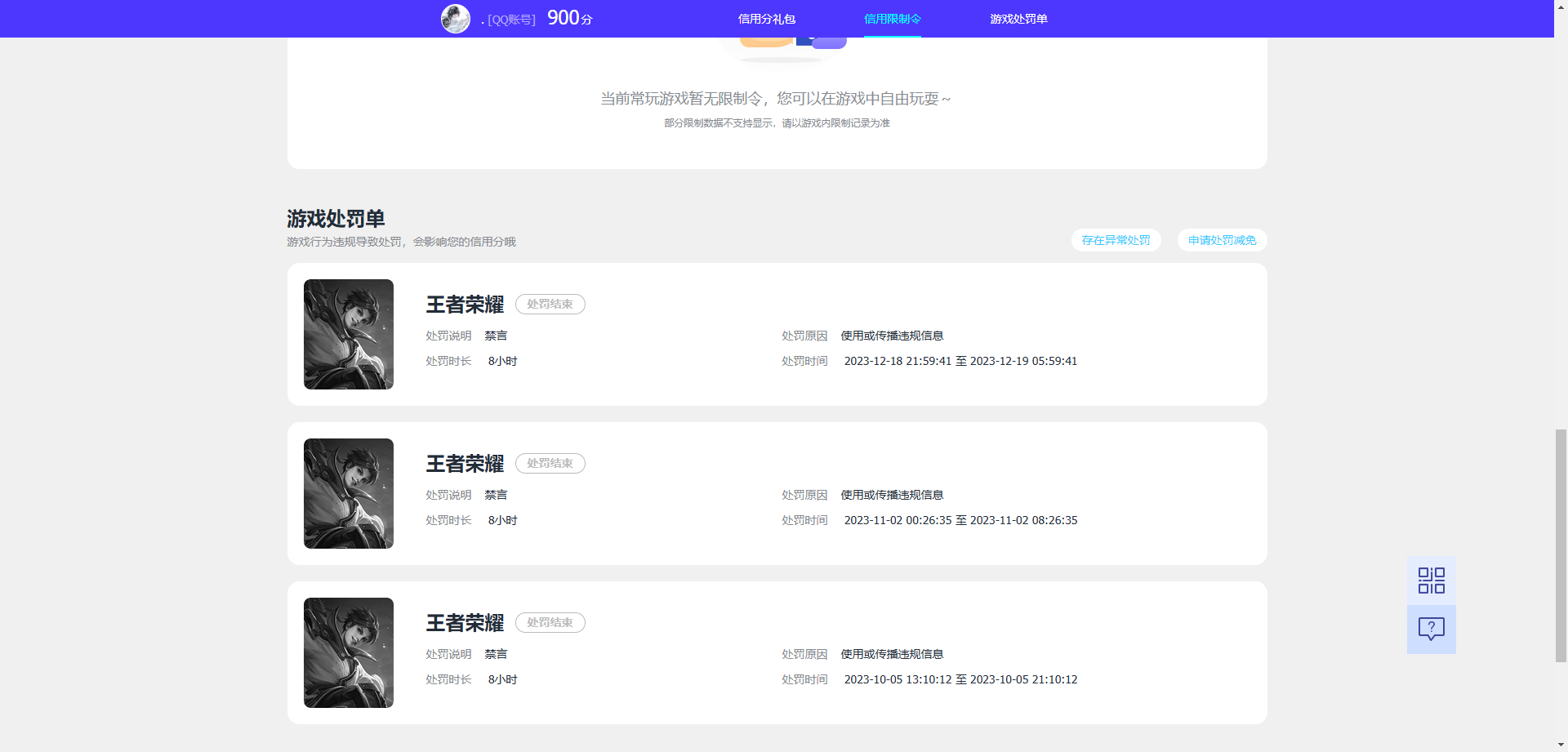Click 使用或传播违规信息 reason in the 2023-11-02 record

[x=892, y=495]
